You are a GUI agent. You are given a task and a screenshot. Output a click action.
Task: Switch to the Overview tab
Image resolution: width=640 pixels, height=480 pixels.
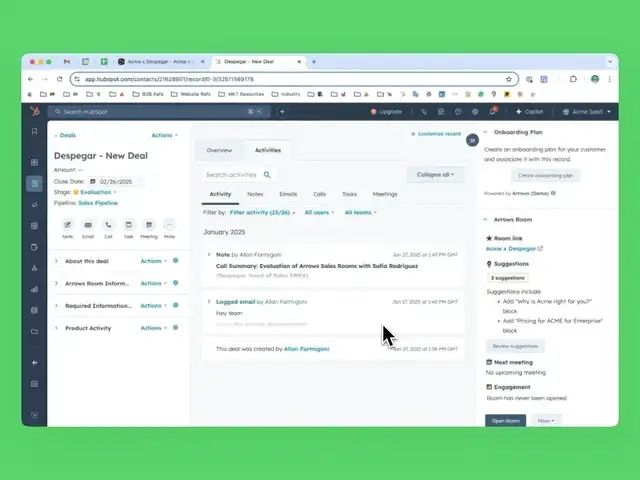(x=219, y=150)
